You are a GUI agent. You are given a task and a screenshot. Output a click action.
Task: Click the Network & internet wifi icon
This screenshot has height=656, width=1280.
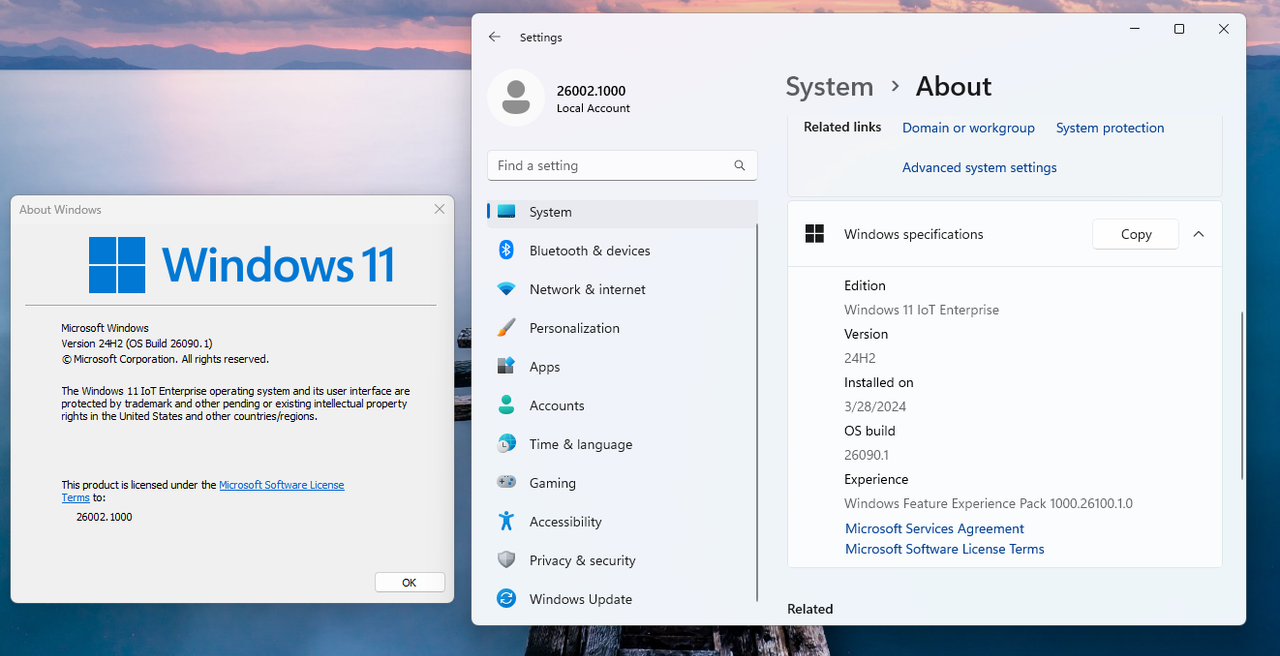coord(506,289)
